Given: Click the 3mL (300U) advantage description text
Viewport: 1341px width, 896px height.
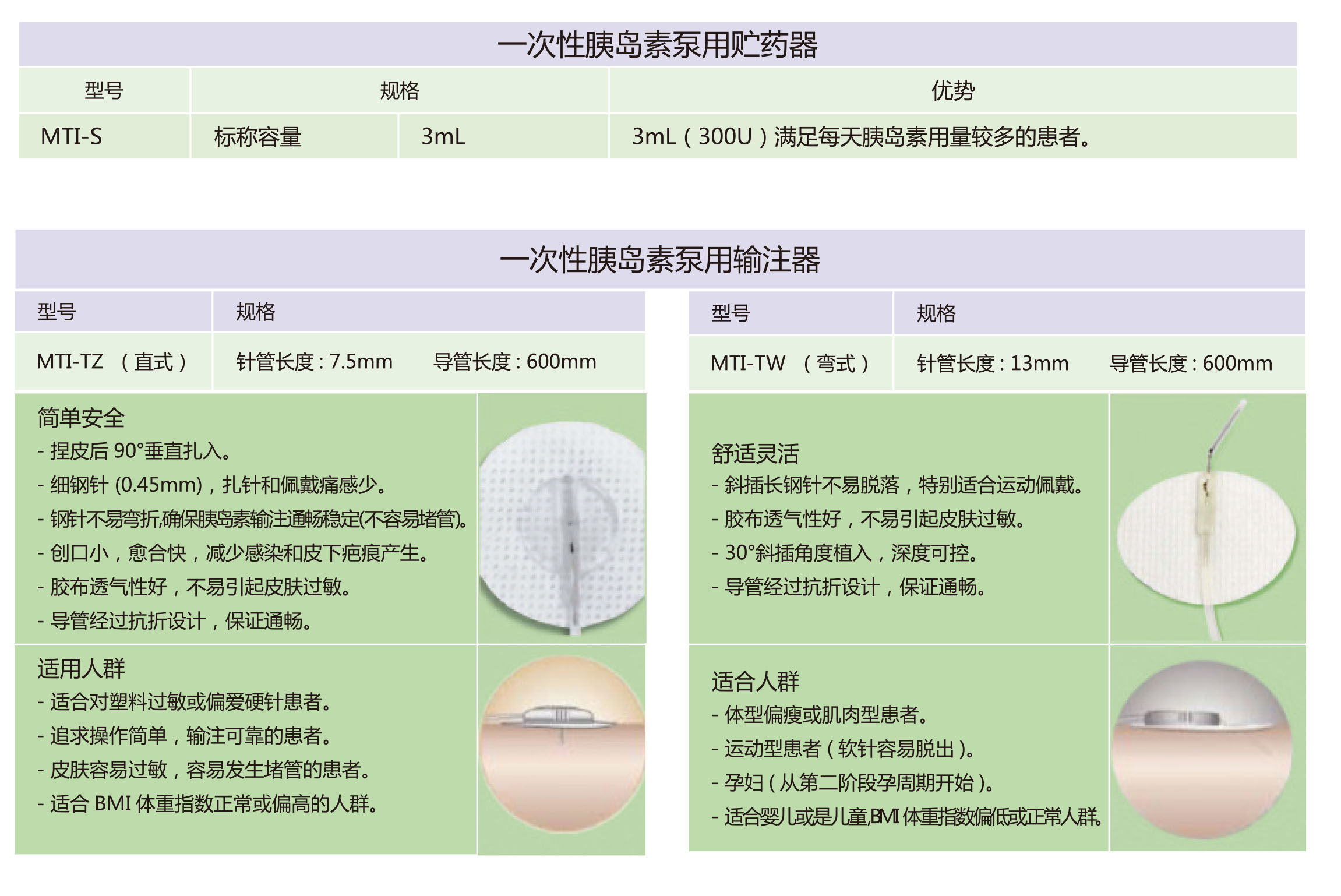Looking at the screenshot, I should click(x=860, y=137).
